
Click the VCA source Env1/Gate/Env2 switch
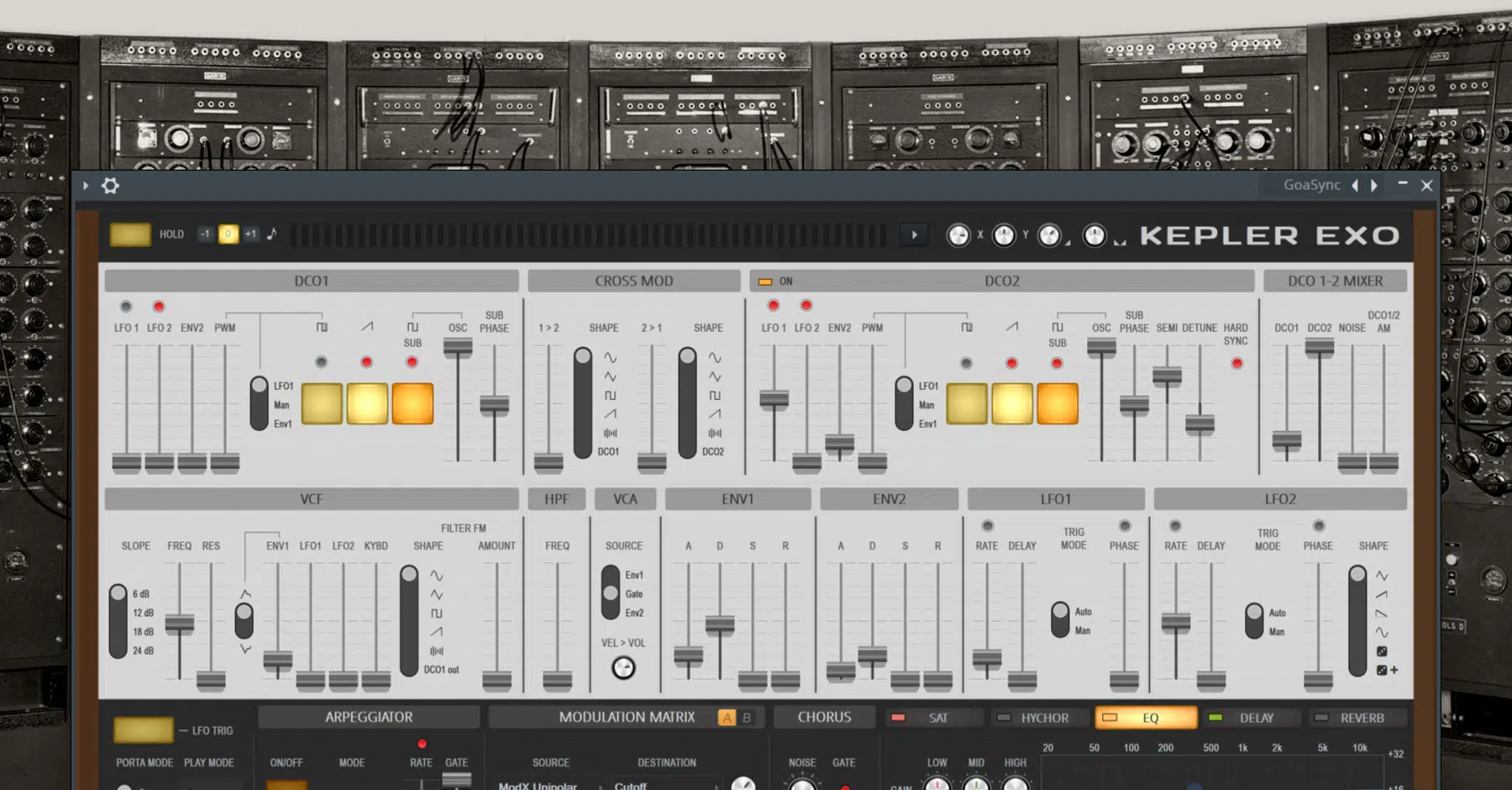(611, 593)
